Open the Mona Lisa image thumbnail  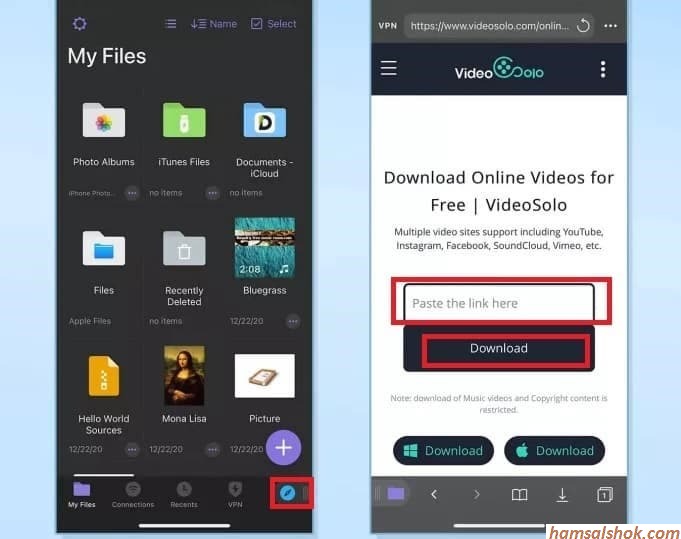pos(184,376)
